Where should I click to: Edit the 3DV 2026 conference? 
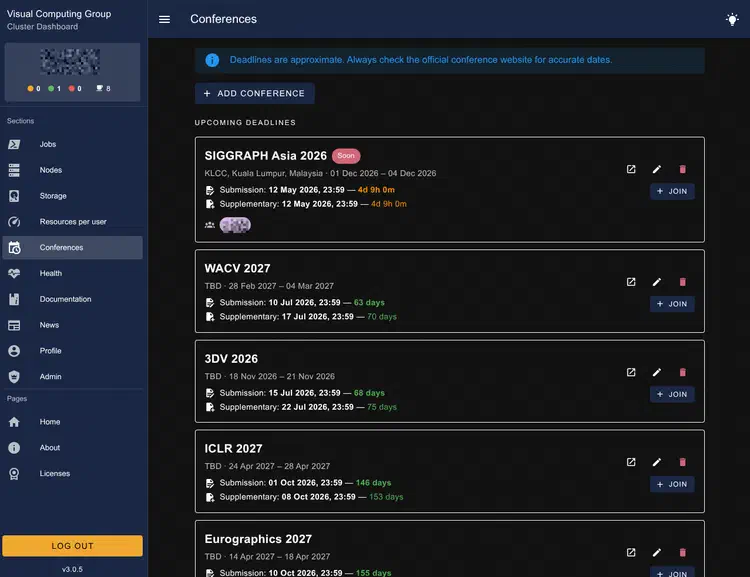pyautogui.click(x=657, y=372)
